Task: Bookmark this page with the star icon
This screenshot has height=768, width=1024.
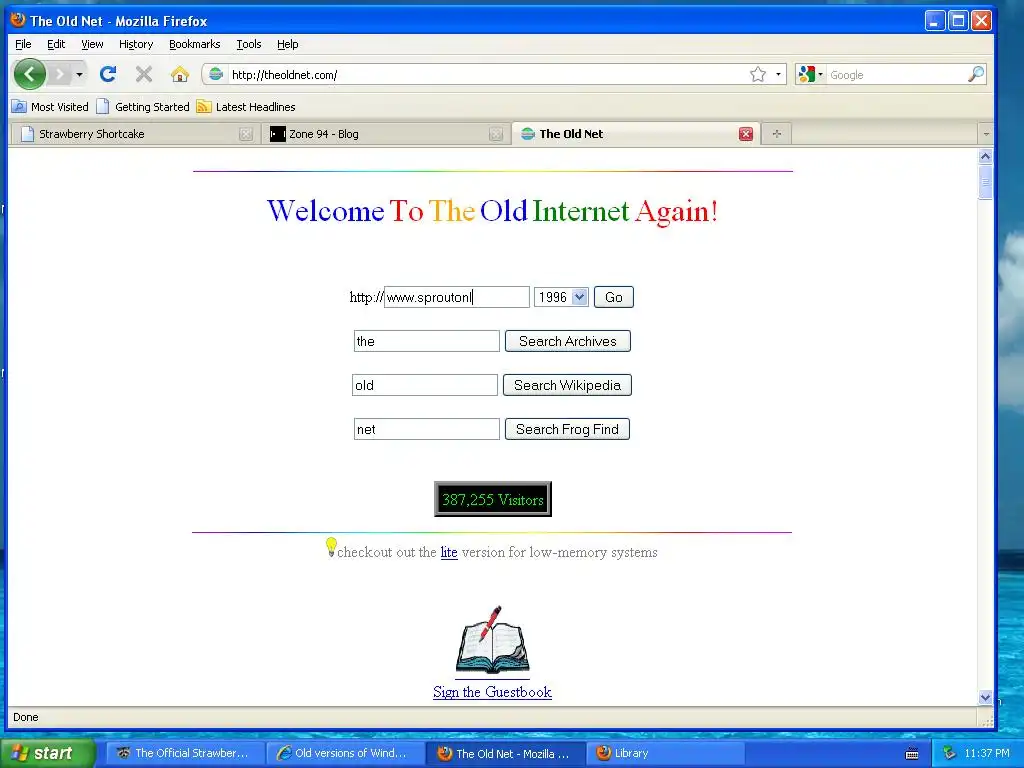Action: coord(758,74)
